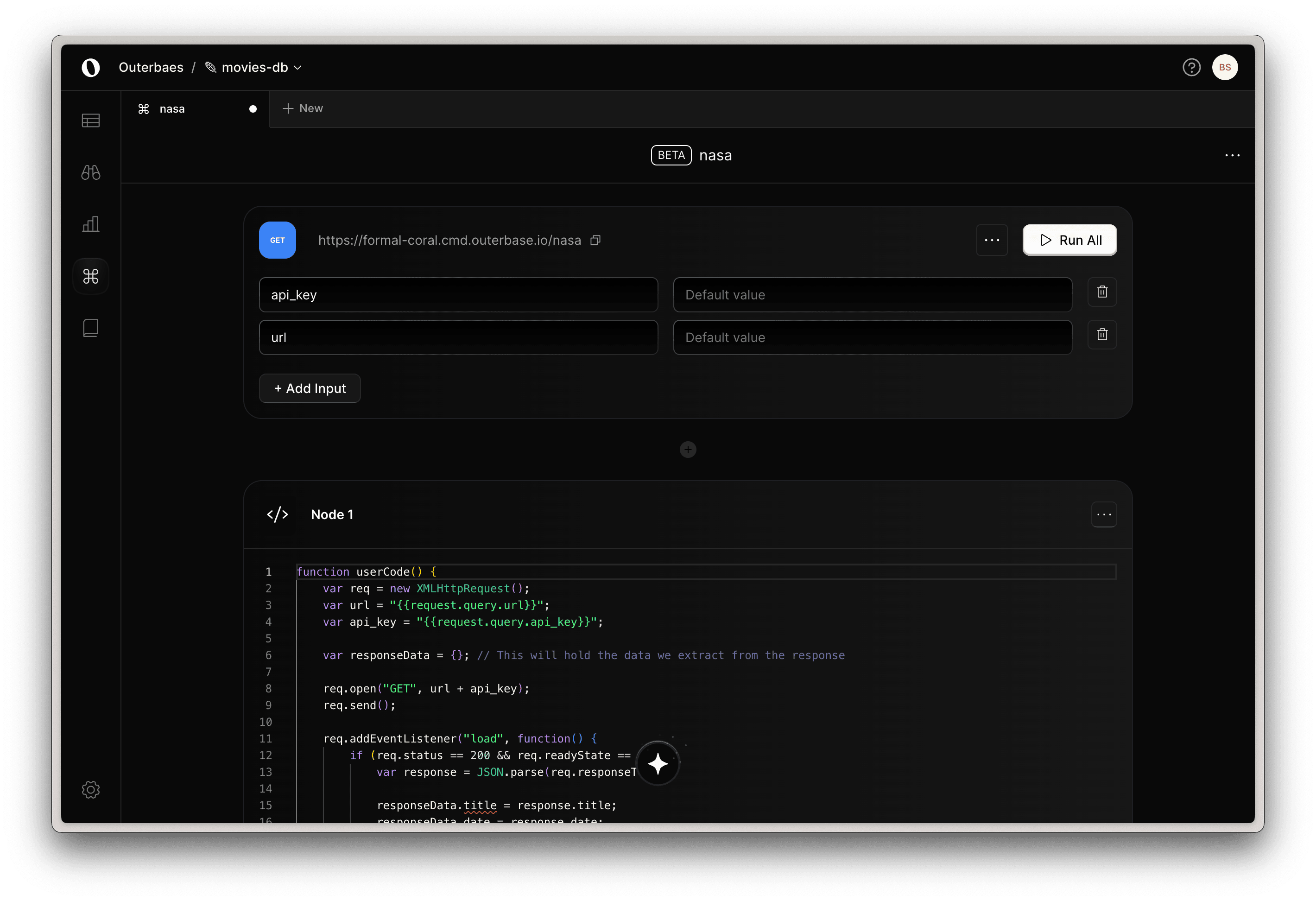Open the book docs icon in sidebar
The height and width of the screenshot is (901, 1316).
tap(91, 328)
